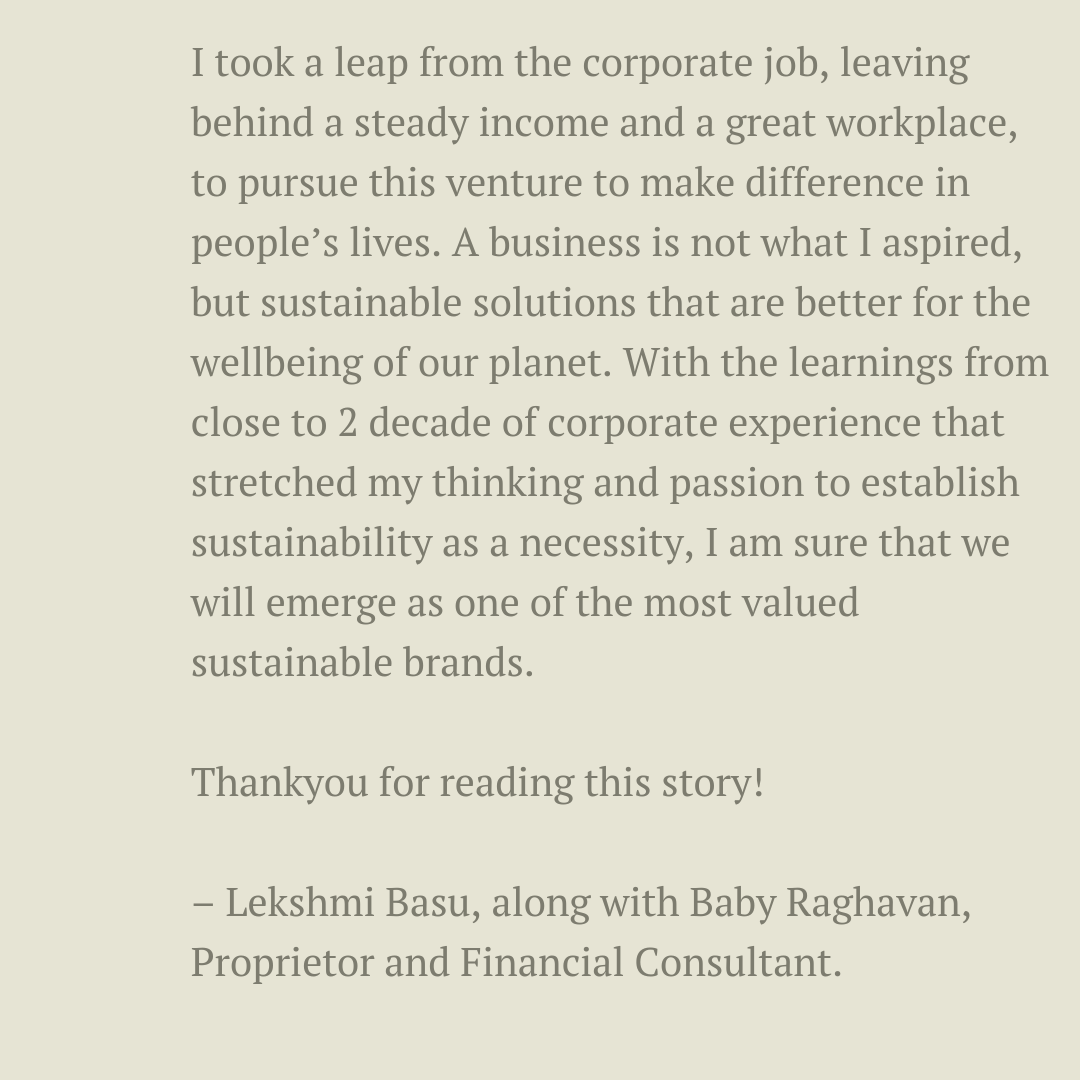Click the word "business"
The image size is (1080, 1080).
(564, 244)
